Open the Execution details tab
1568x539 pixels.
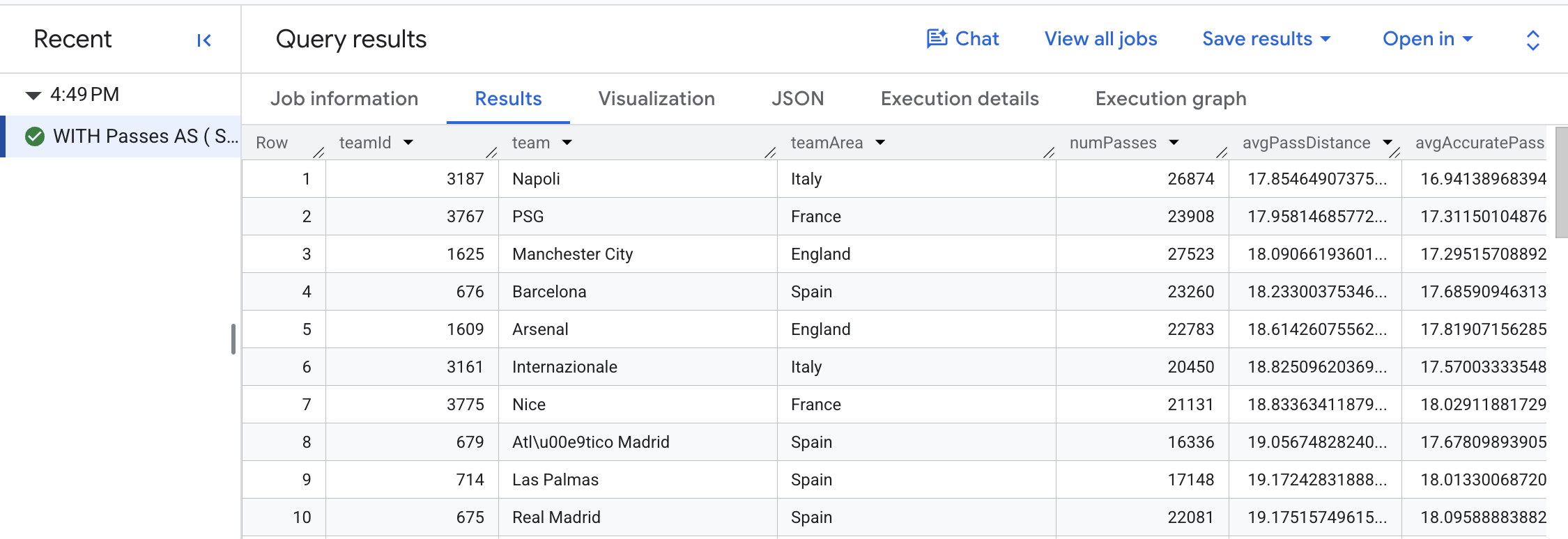[x=960, y=99]
